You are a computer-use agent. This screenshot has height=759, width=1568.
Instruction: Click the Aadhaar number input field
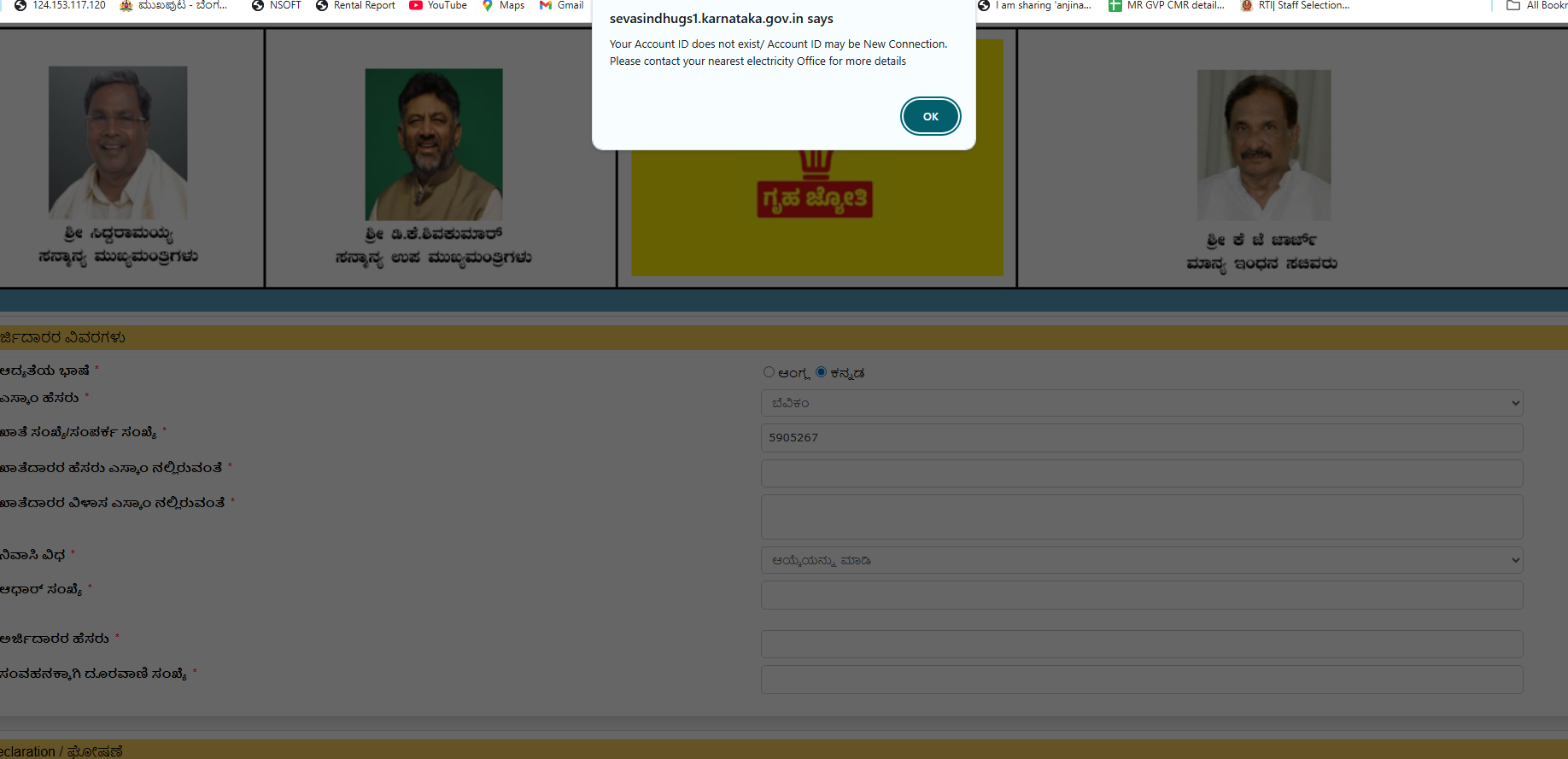pyautogui.click(x=1142, y=595)
